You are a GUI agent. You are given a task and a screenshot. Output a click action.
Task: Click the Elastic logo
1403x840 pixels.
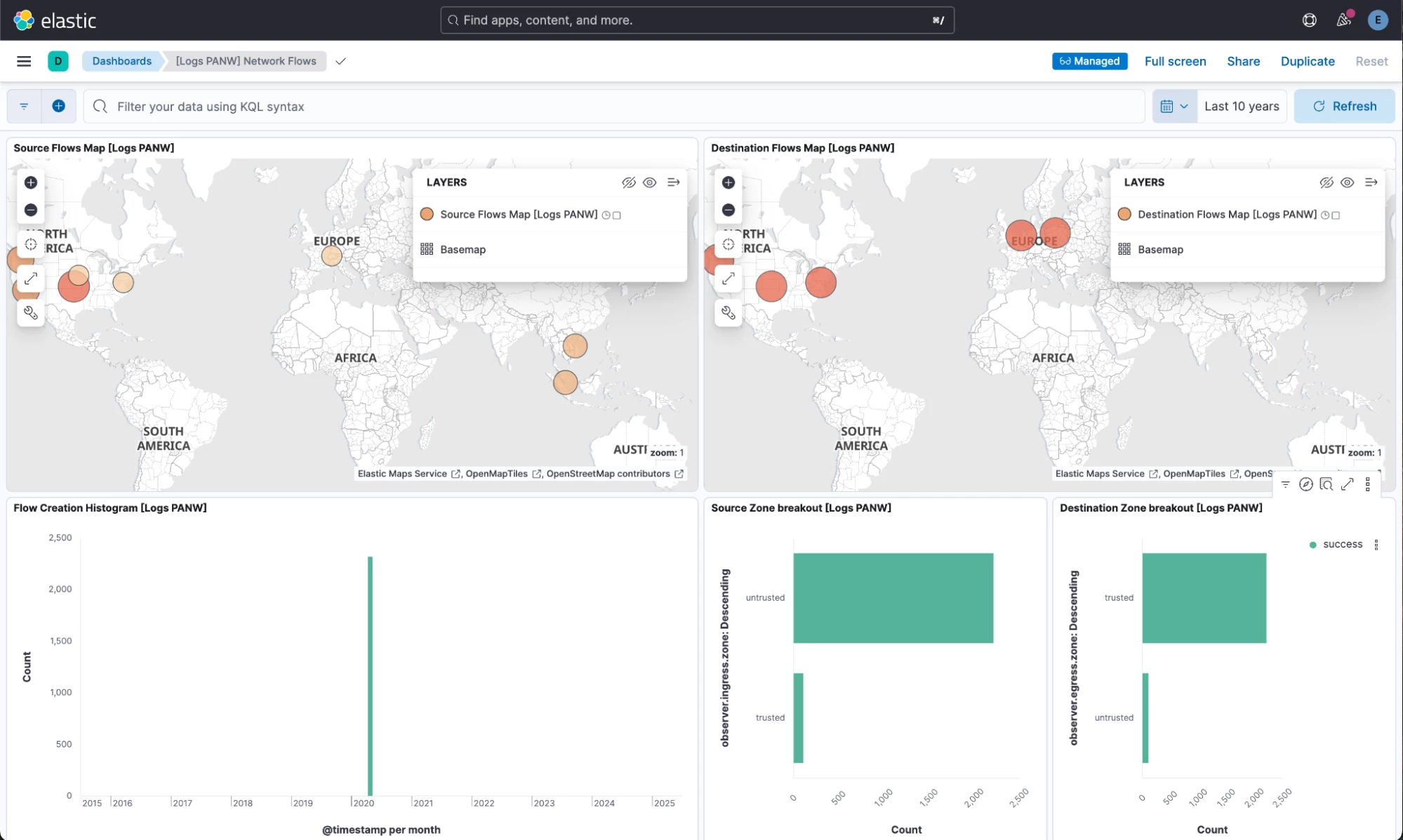pos(55,20)
